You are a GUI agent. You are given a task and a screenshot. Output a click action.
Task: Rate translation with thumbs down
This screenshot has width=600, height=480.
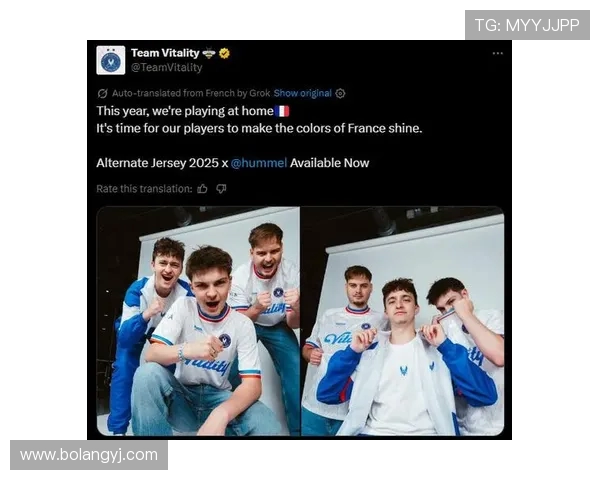(x=221, y=188)
